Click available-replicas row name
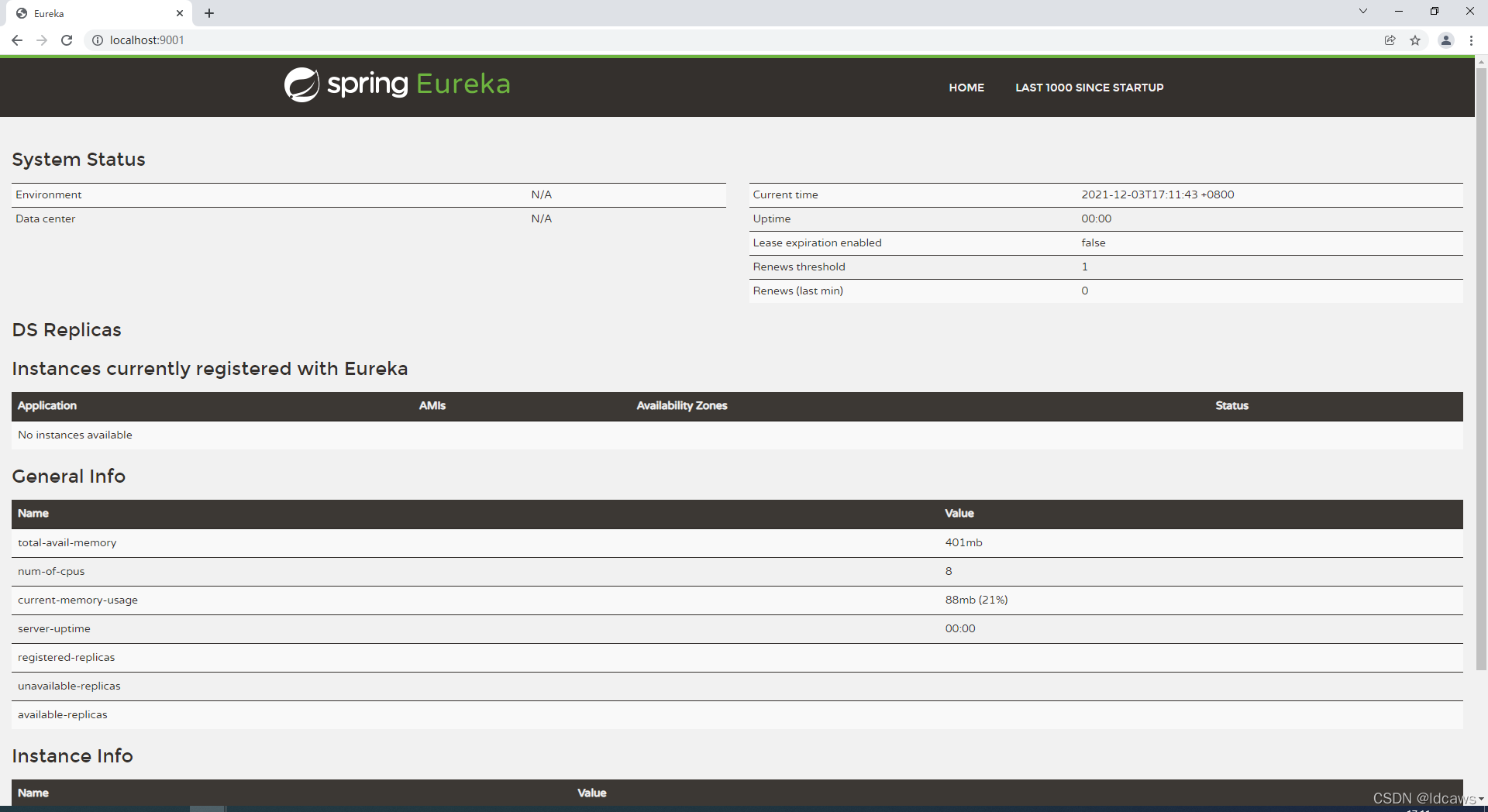The width and height of the screenshot is (1488, 812). 63,715
